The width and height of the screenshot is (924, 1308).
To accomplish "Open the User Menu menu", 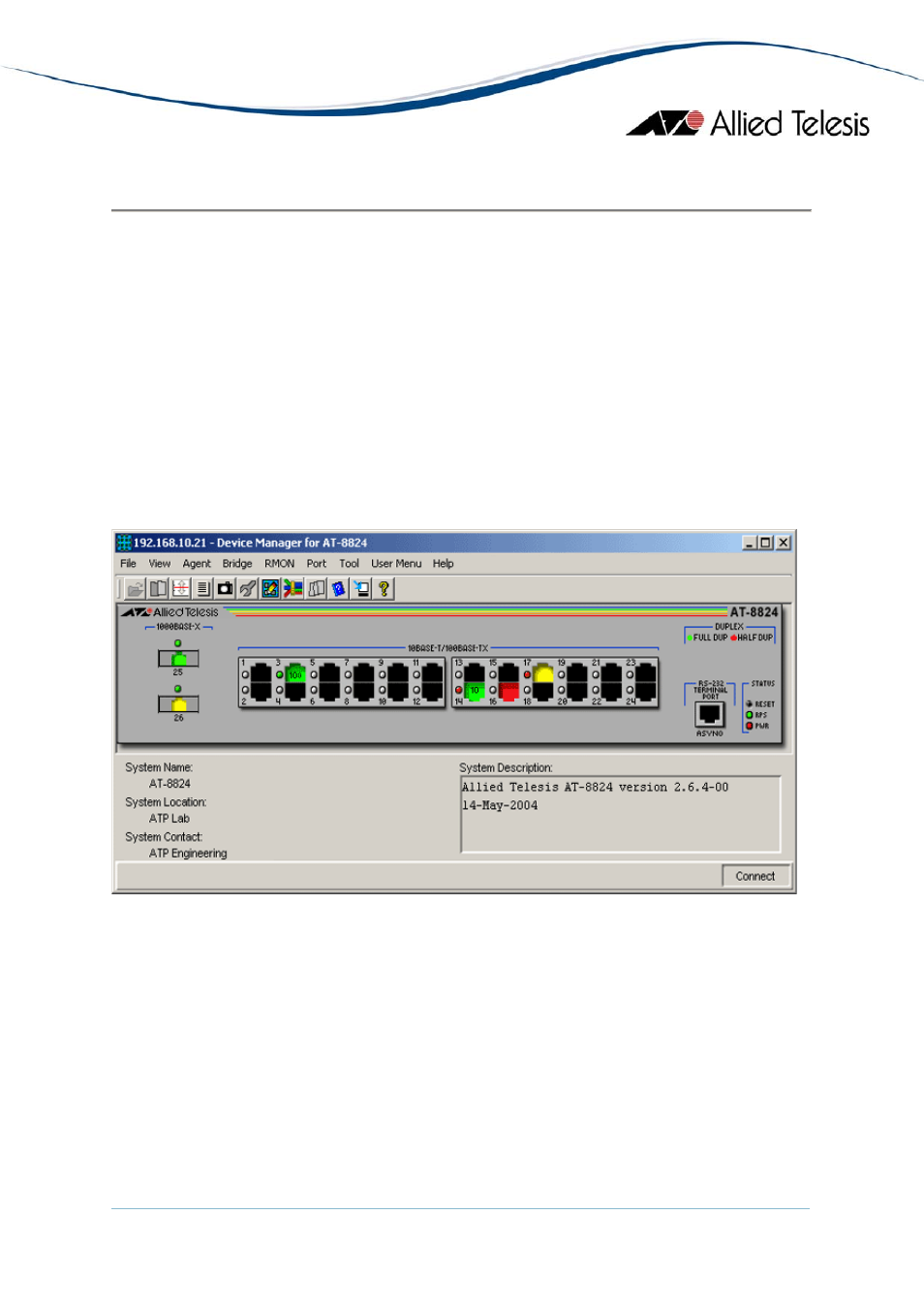I will pos(396,563).
